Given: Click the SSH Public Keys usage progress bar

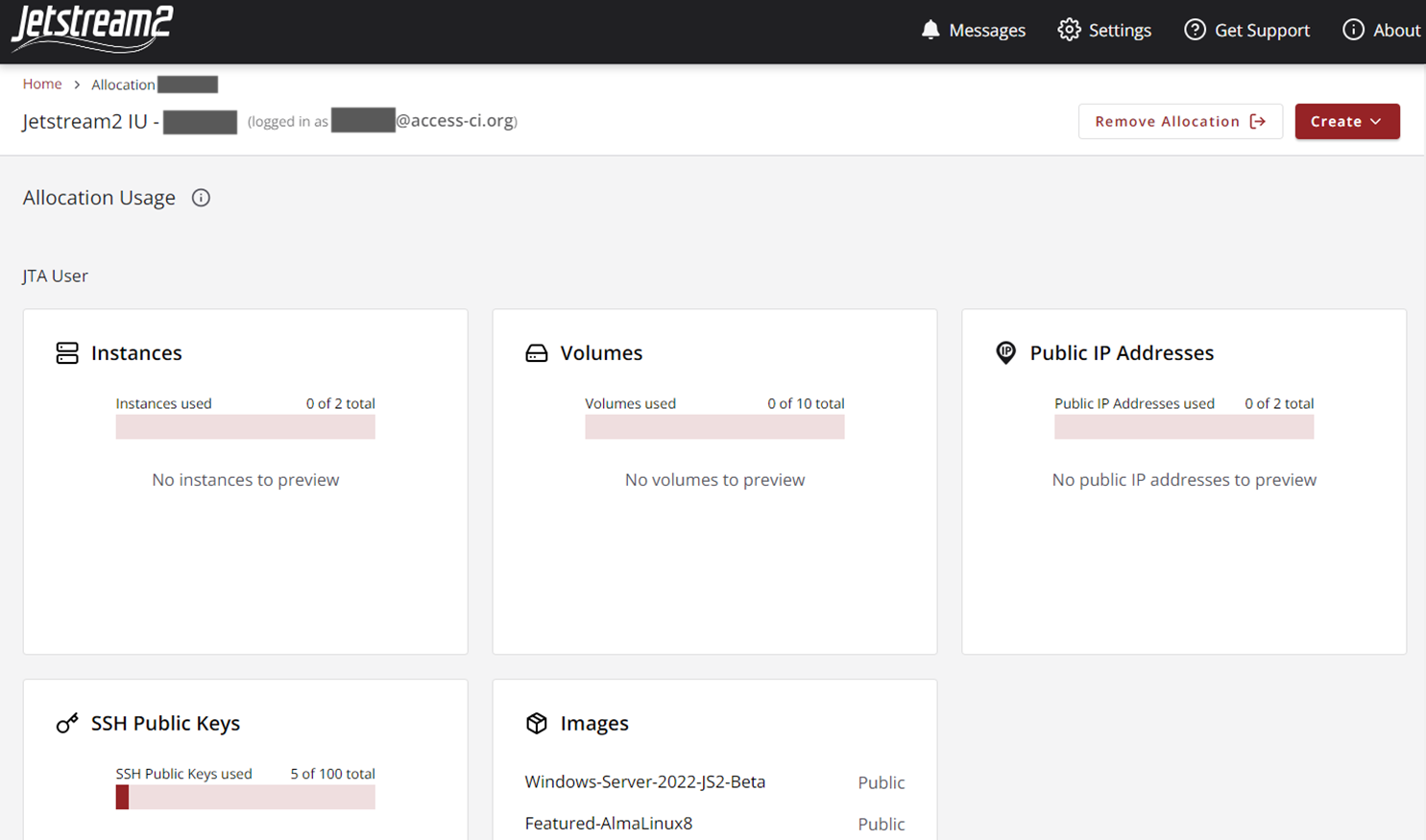Looking at the screenshot, I should [245, 797].
